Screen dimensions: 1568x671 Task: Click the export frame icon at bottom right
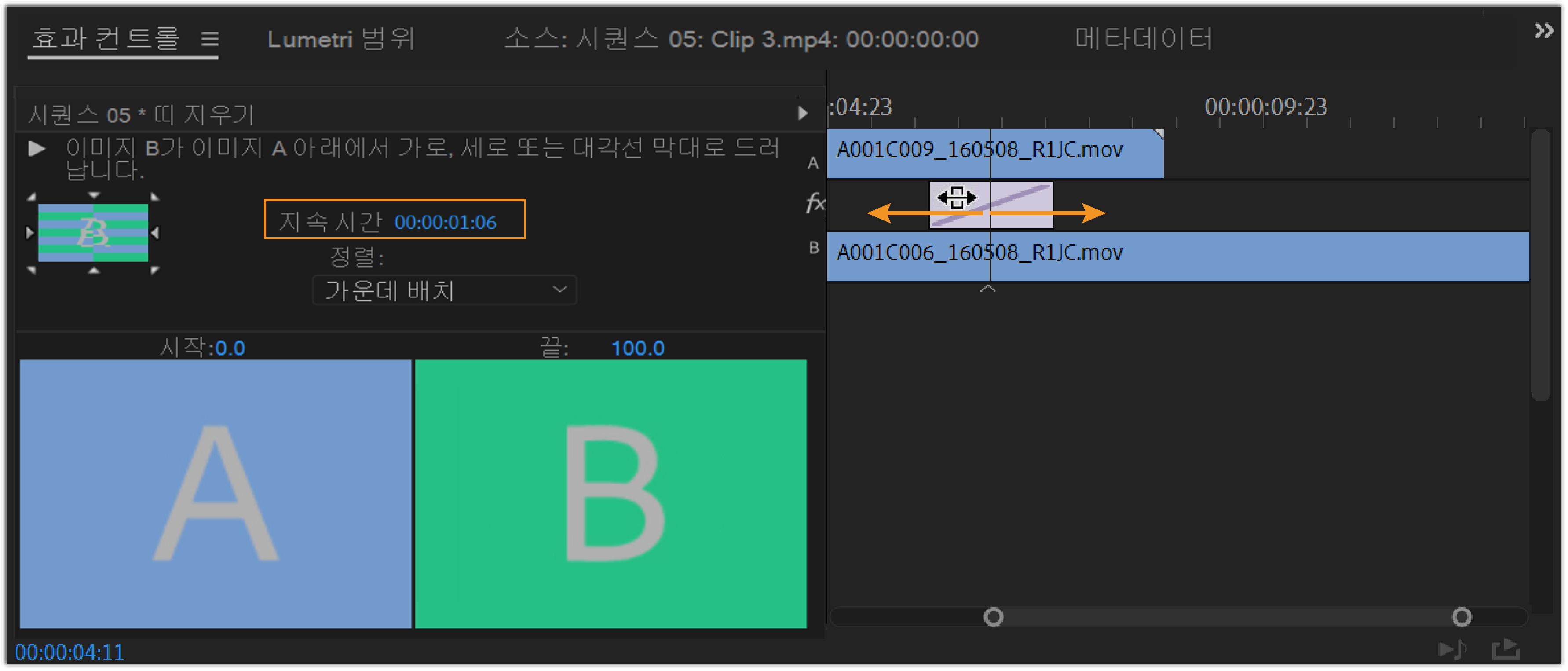[x=1506, y=650]
